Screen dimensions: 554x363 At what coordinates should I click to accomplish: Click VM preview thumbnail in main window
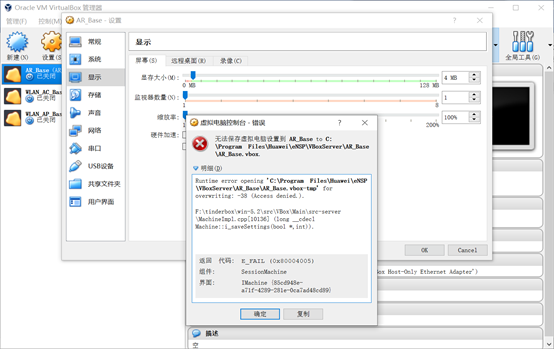[511, 117]
